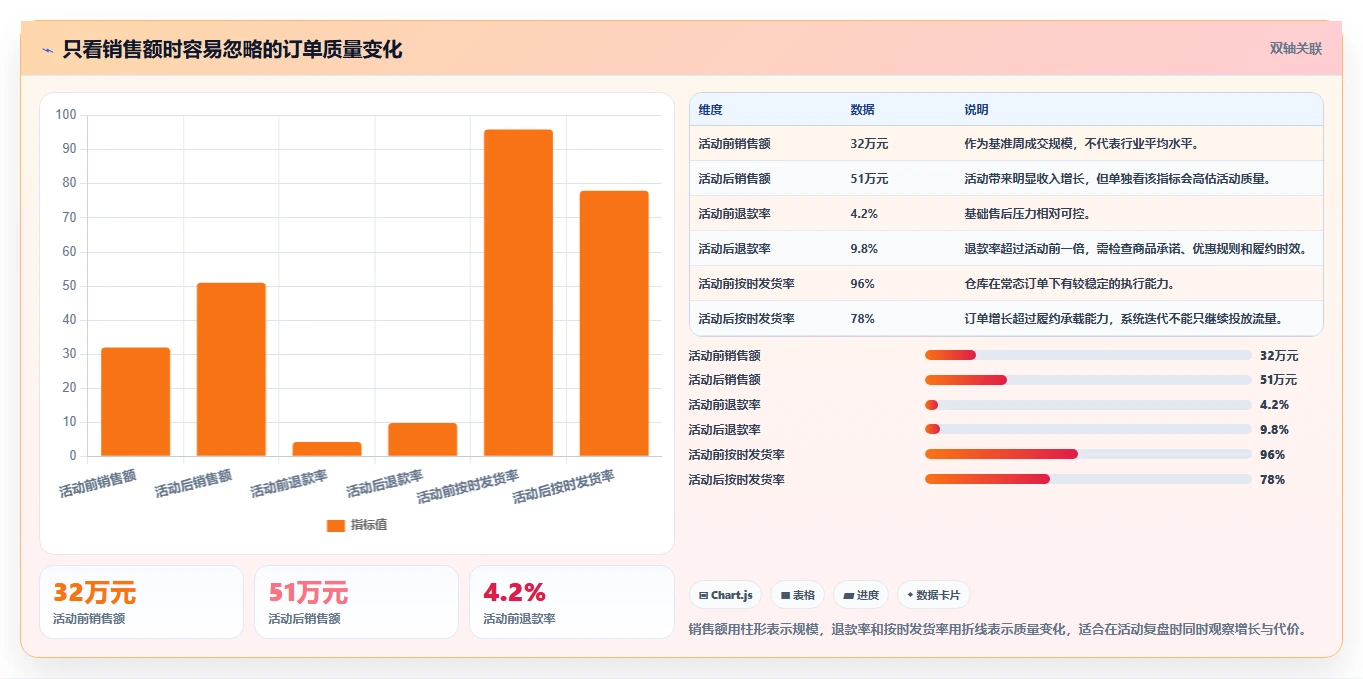Viewport: 1363px width, 679px height.
Task: Click the lightning icon beside the dashboard title
Action: pyautogui.click(x=47, y=50)
